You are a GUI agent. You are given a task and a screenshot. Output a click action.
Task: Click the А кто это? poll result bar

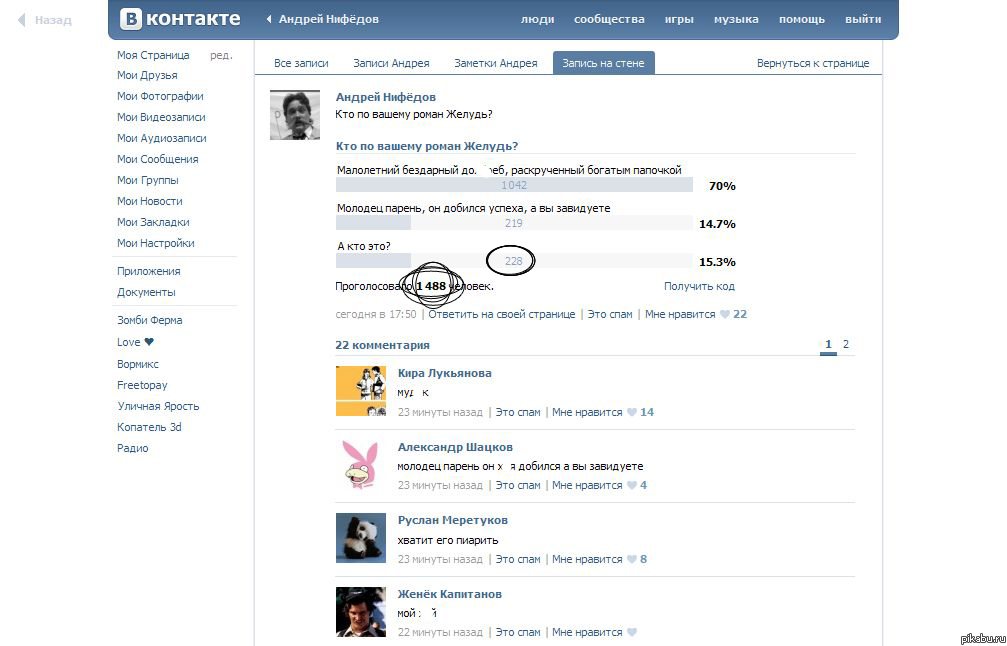(x=514, y=261)
